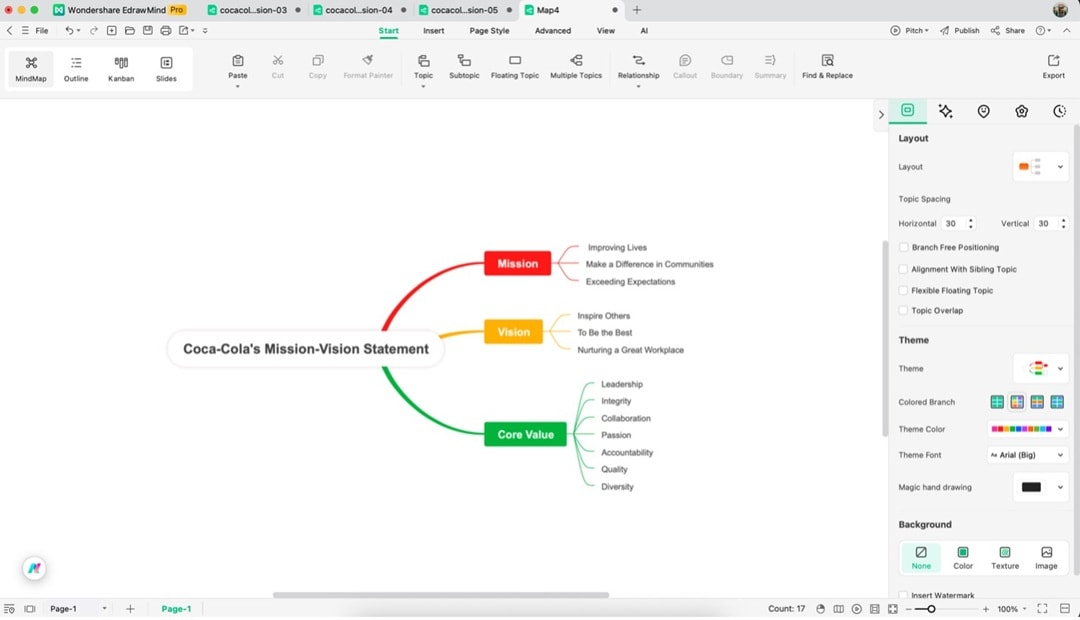Pick the last Colored Branch swatch
This screenshot has width=1080, height=620.
coord(1057,402)
